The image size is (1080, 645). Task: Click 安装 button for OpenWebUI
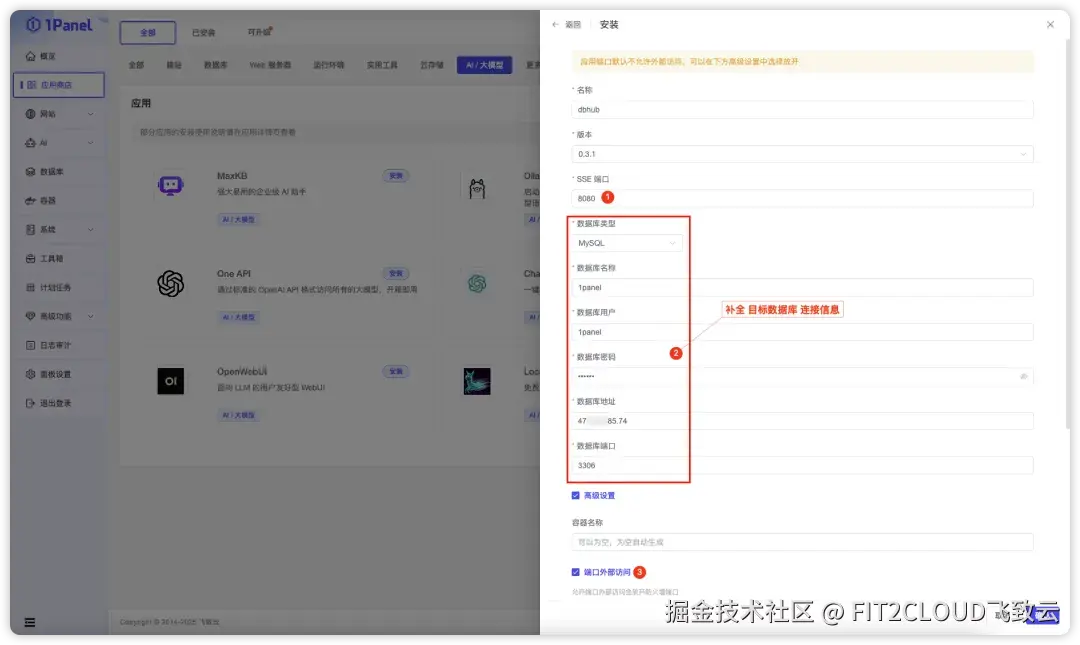click(x=396, y=371)
